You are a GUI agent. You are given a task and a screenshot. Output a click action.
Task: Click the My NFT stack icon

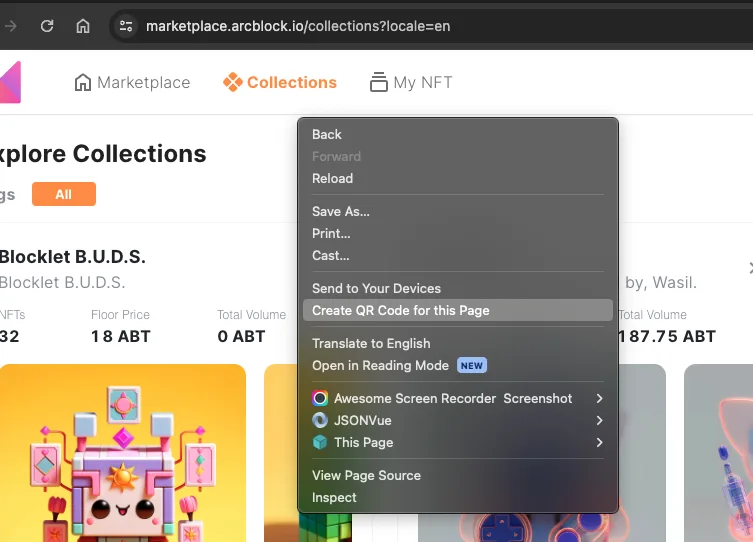378,82
